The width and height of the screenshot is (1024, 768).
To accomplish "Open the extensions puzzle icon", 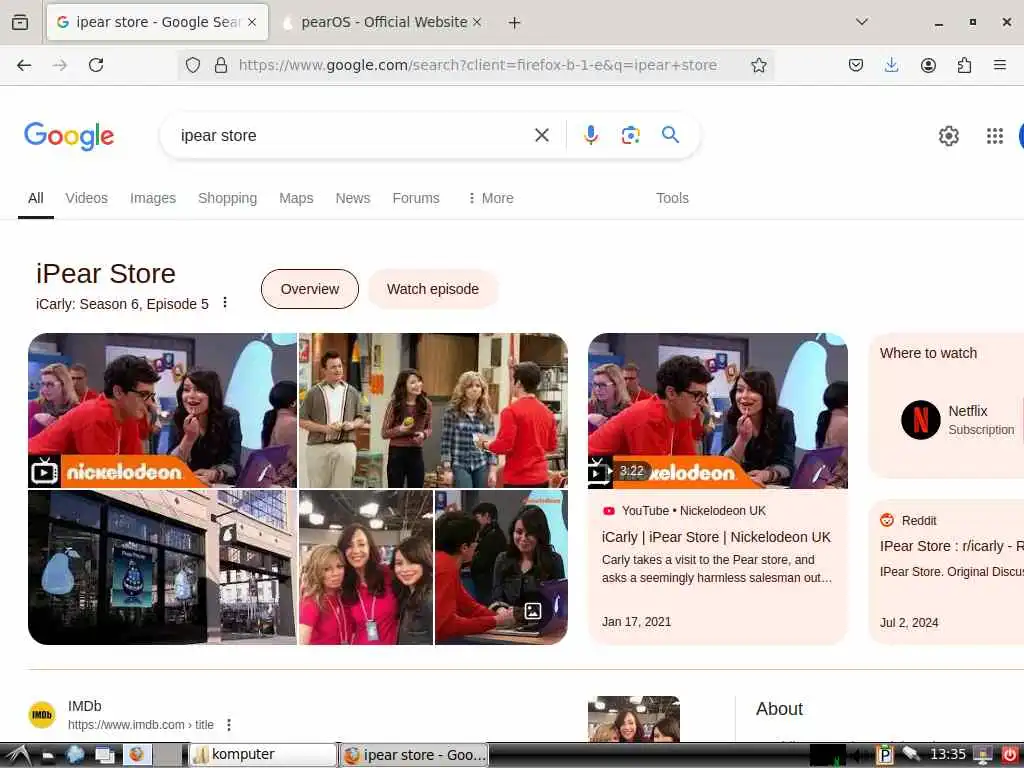I will coord(964,65).
